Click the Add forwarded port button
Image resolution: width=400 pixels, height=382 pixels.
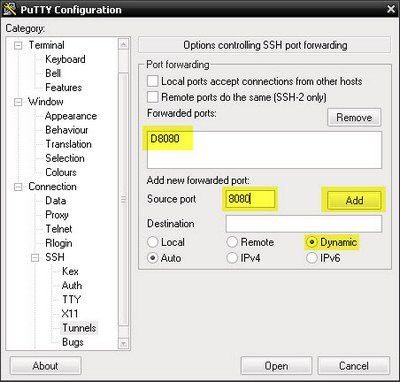coord(354,200)
